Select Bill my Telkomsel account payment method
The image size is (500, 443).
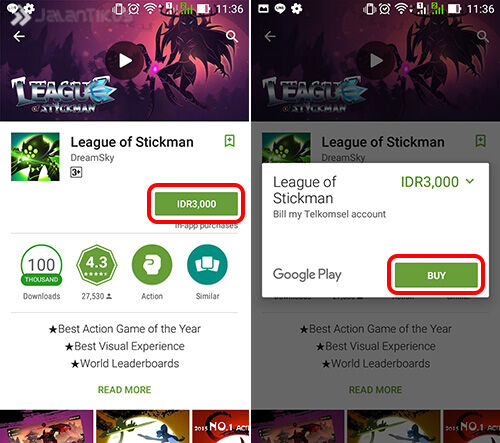(x=329, y=214)
